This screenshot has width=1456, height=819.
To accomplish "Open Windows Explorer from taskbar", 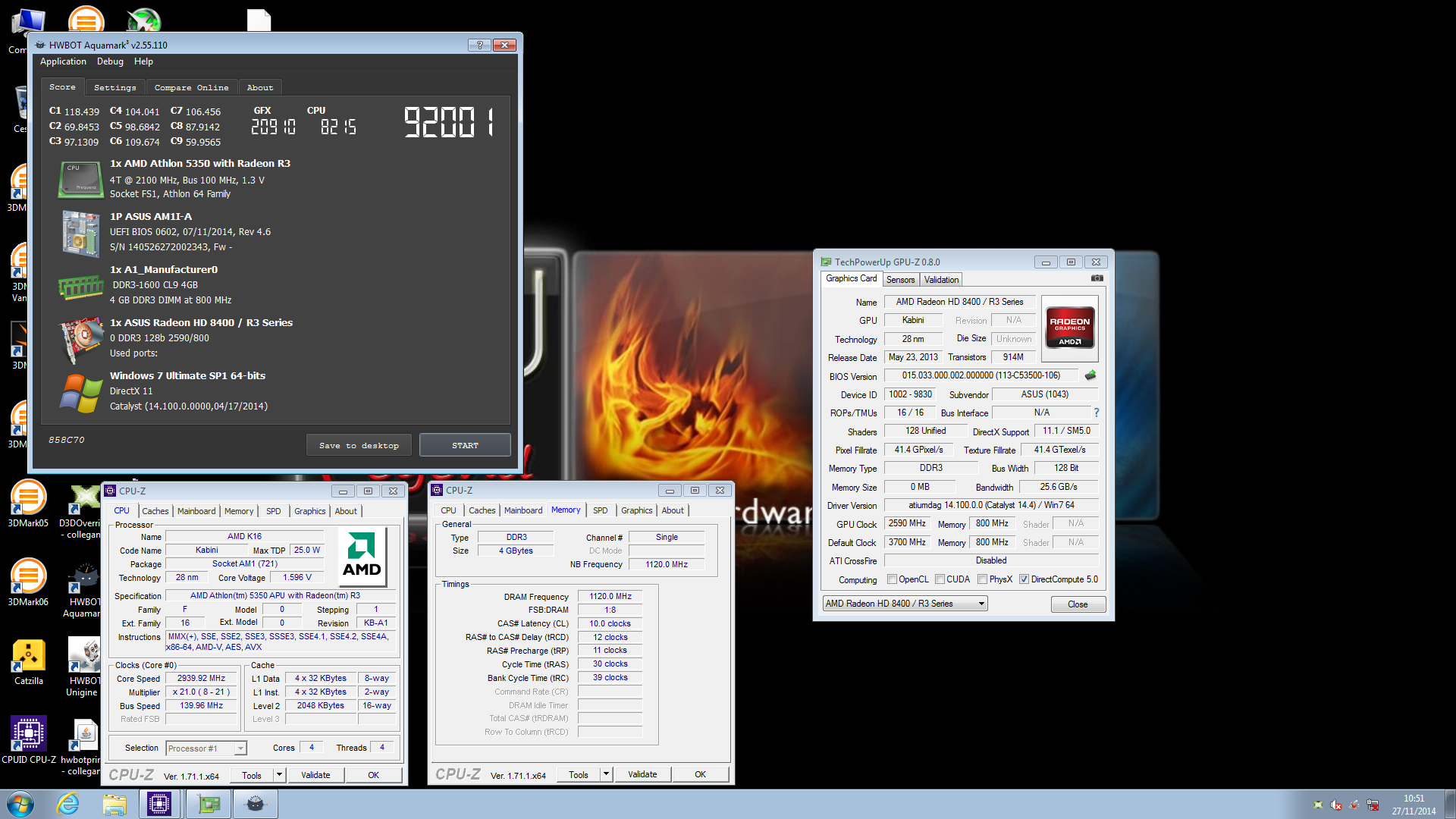I will click(x=115, y=804).
